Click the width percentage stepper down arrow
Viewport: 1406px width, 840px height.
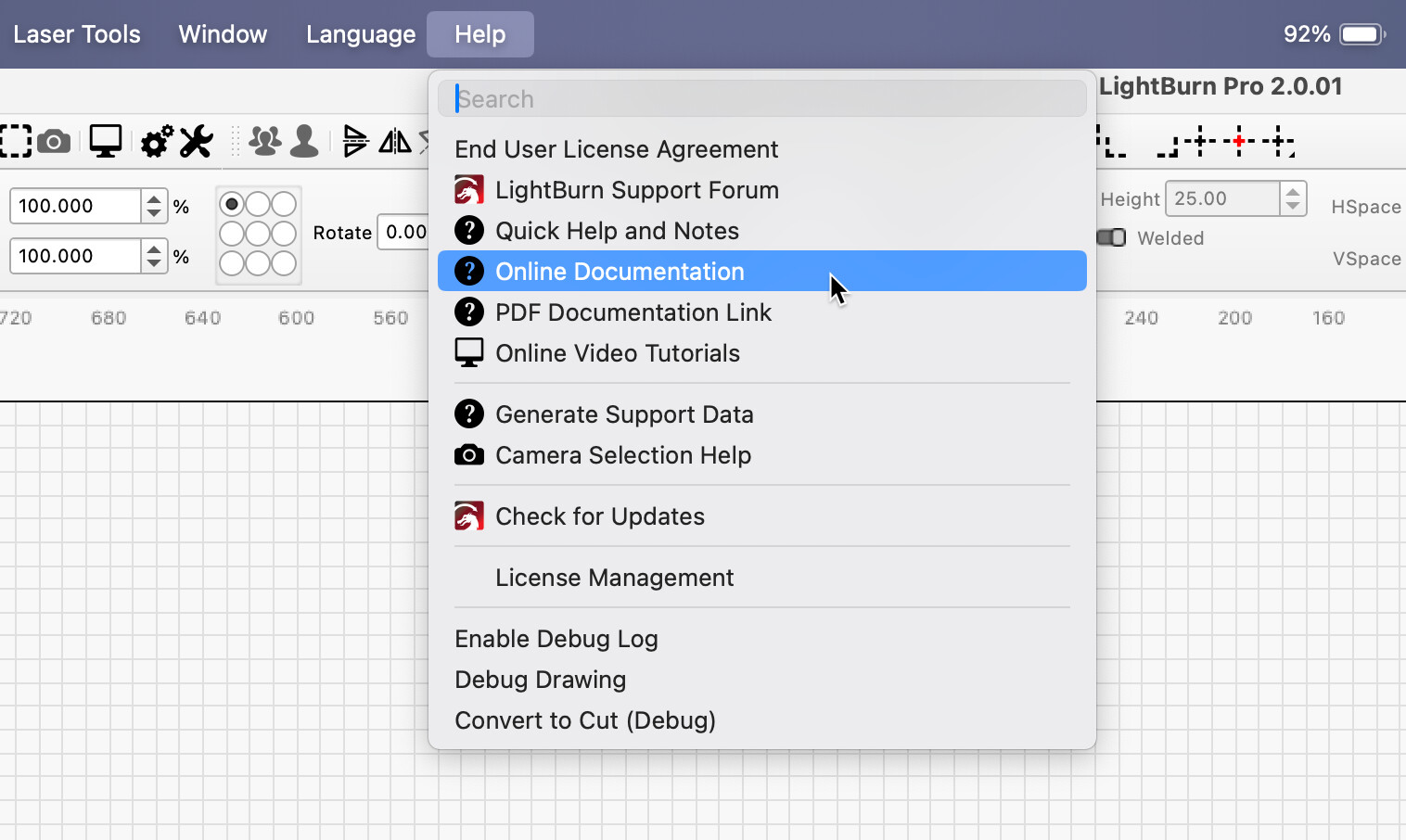(154, 213)
